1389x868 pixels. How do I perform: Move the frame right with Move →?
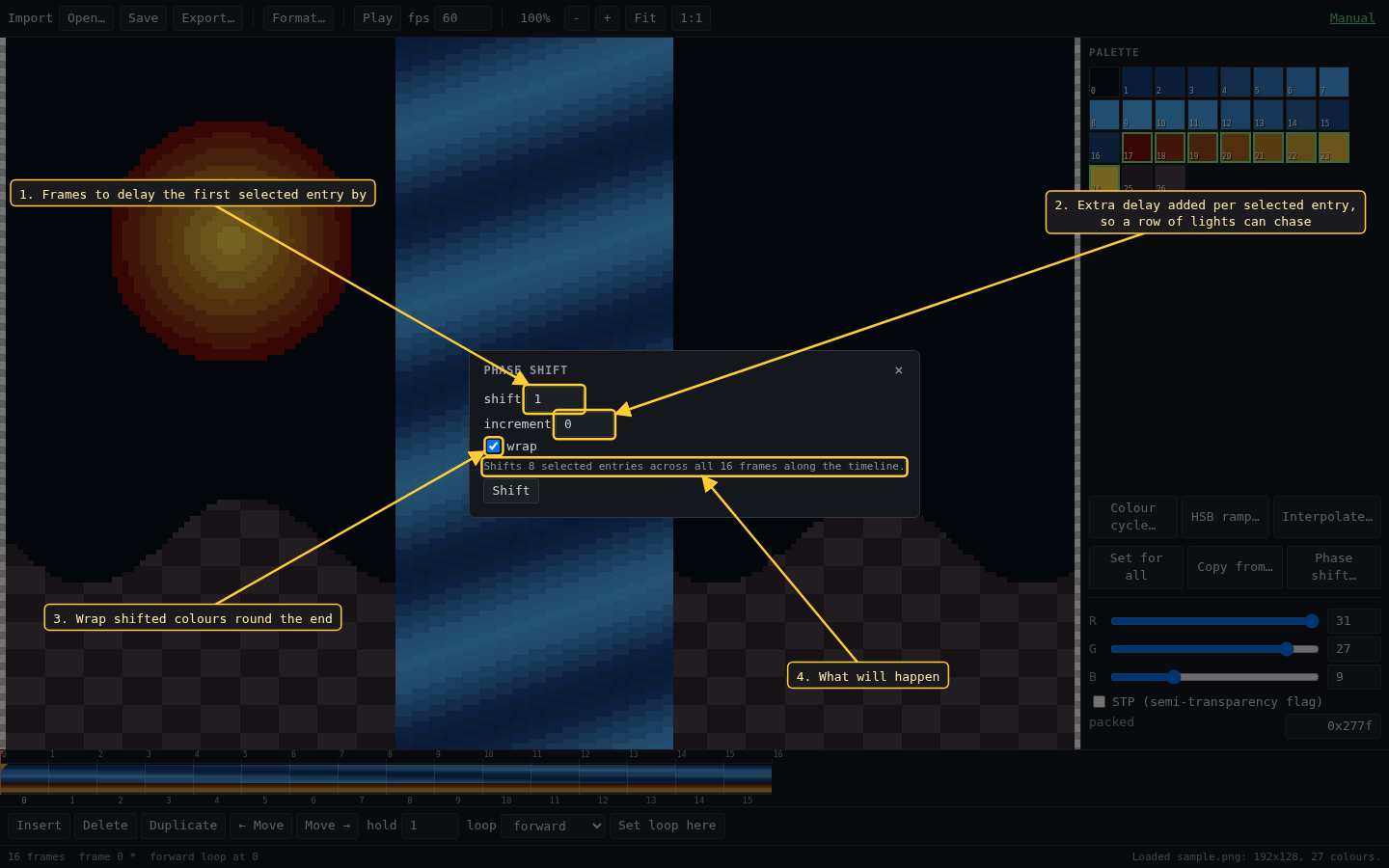tap(327, 826)
